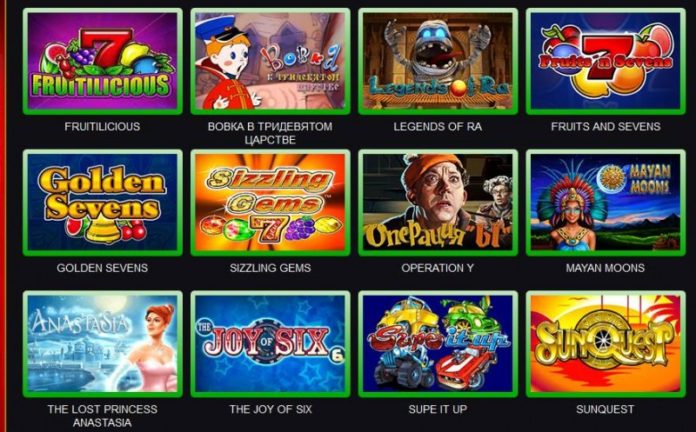Click the OPERATION Y caption
The image size is (696, 432).
[x=438, y=268]
